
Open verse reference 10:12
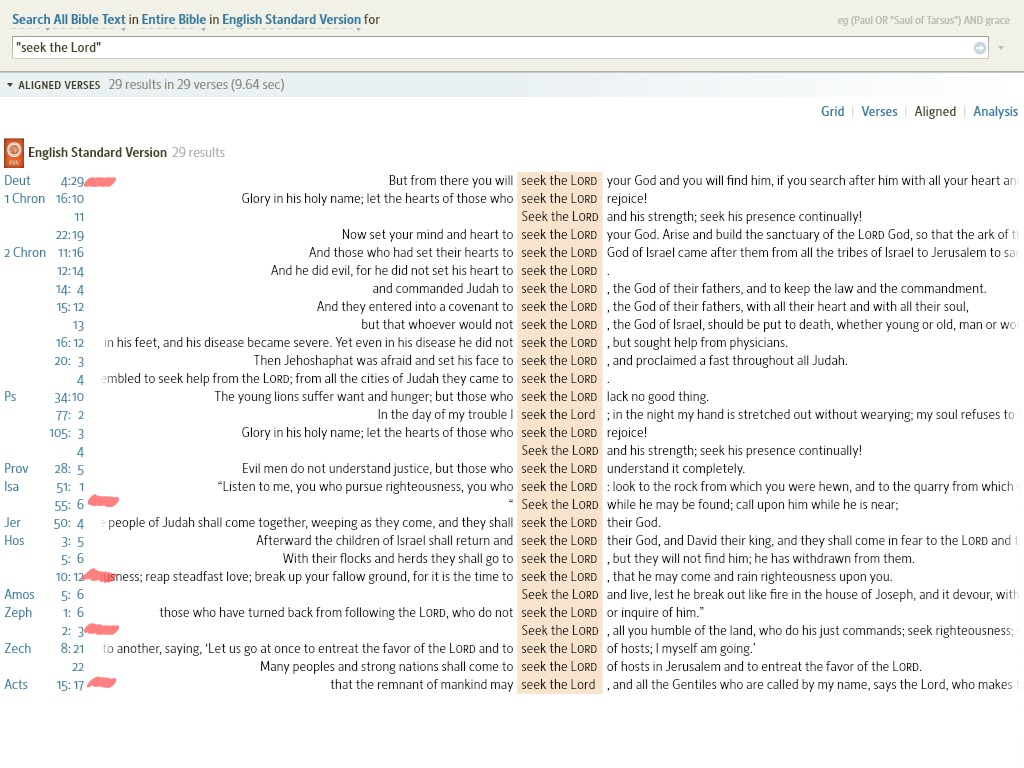pyautogui.click(x=70, y=577)
